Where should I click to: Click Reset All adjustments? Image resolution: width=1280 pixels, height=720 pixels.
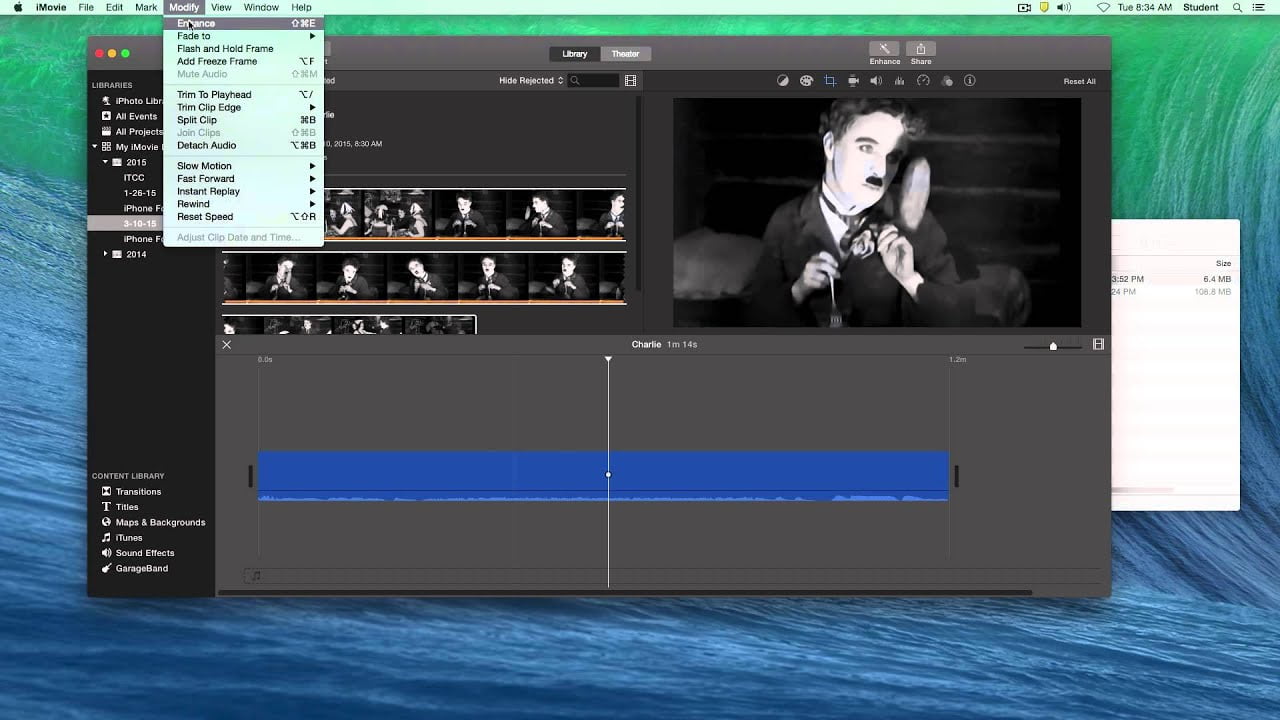click(1079, 82)
